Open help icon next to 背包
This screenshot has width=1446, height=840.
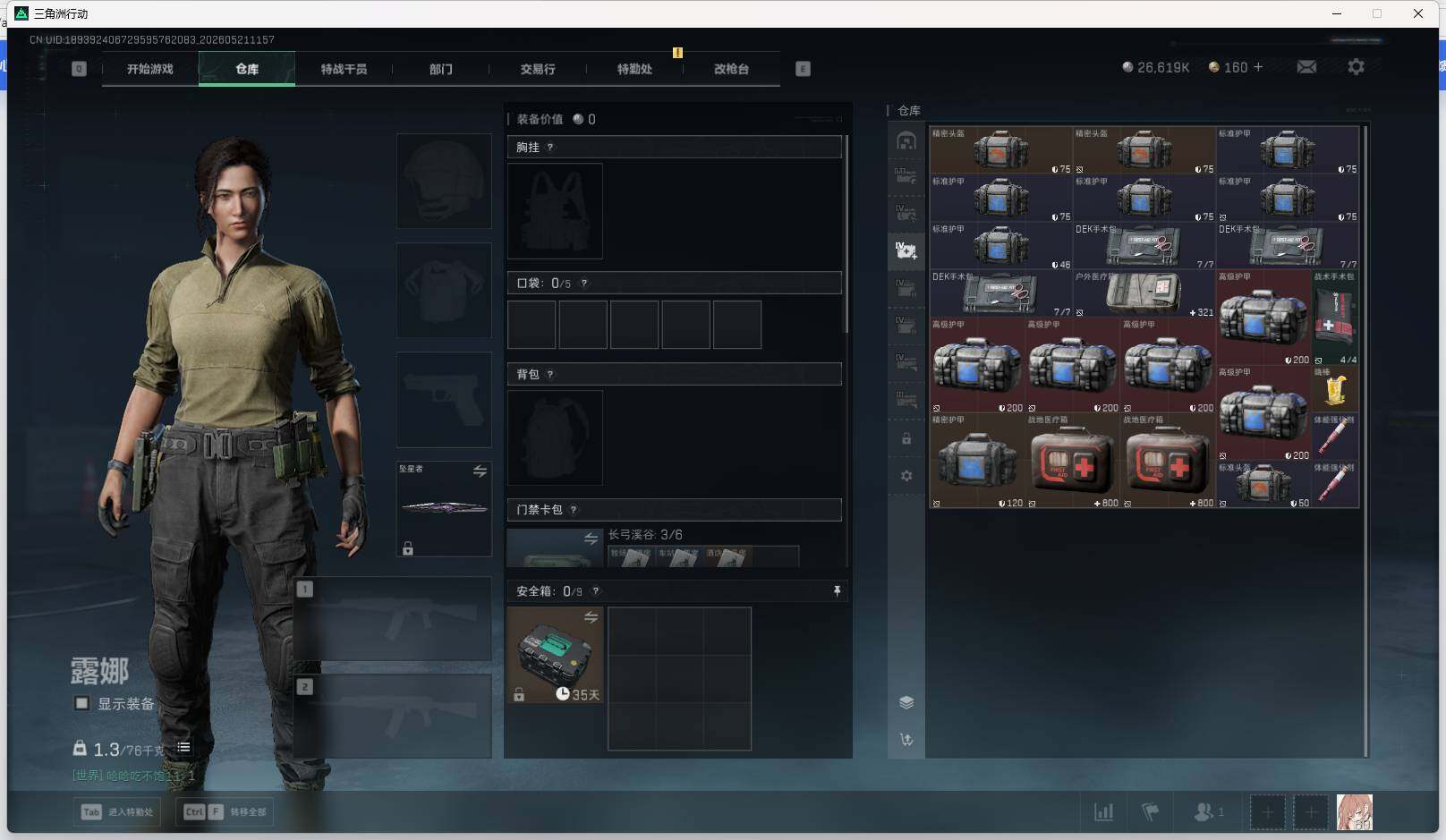coord(550,375)
